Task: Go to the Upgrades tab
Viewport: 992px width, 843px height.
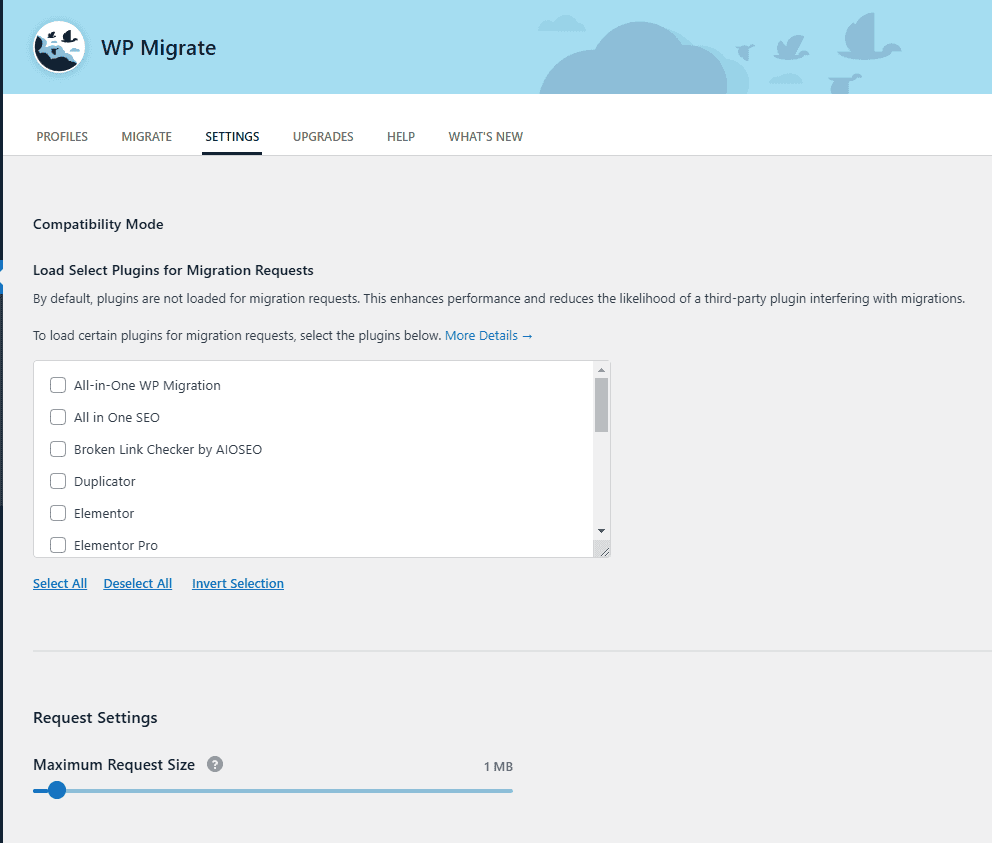Action: pos(323,137)
